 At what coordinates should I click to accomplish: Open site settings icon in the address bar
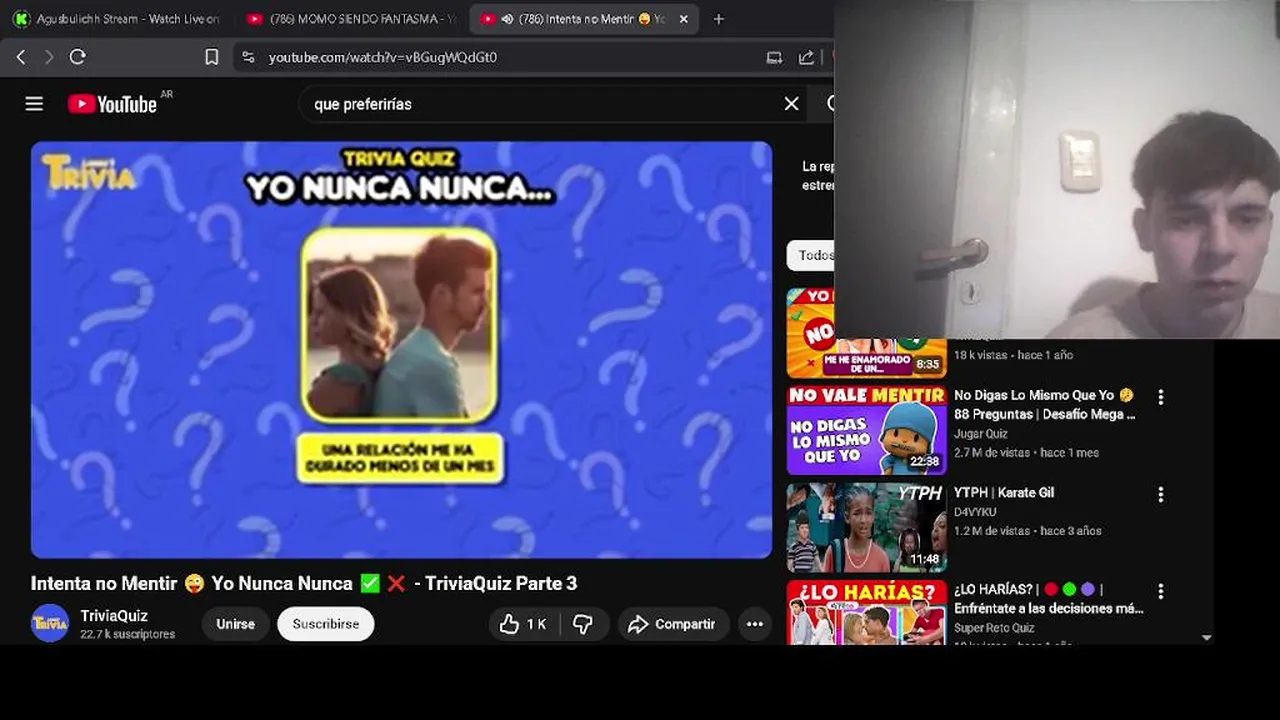click(x=249, y=57)
